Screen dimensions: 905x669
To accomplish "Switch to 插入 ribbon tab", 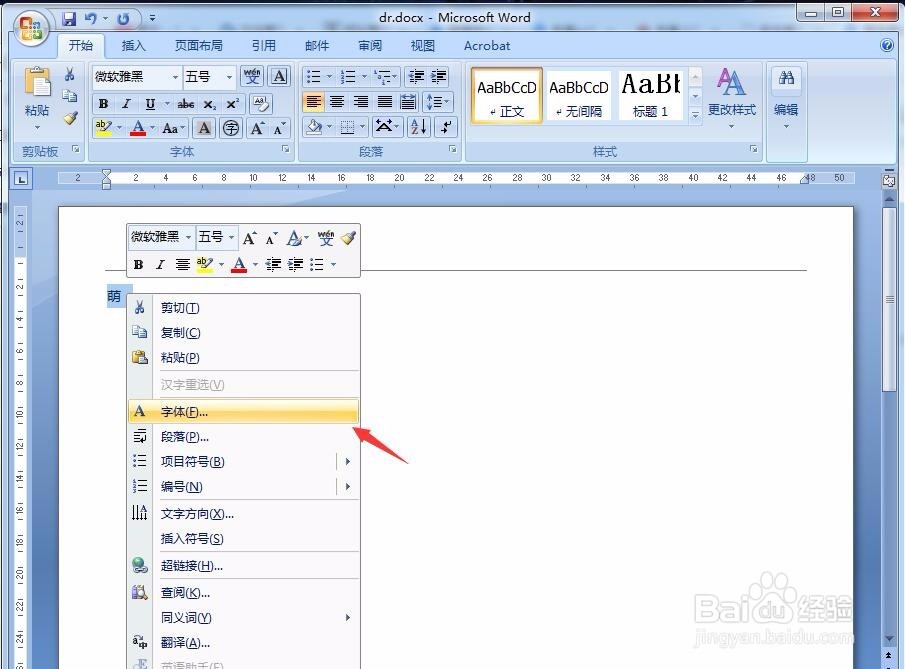I will (133, 46).
